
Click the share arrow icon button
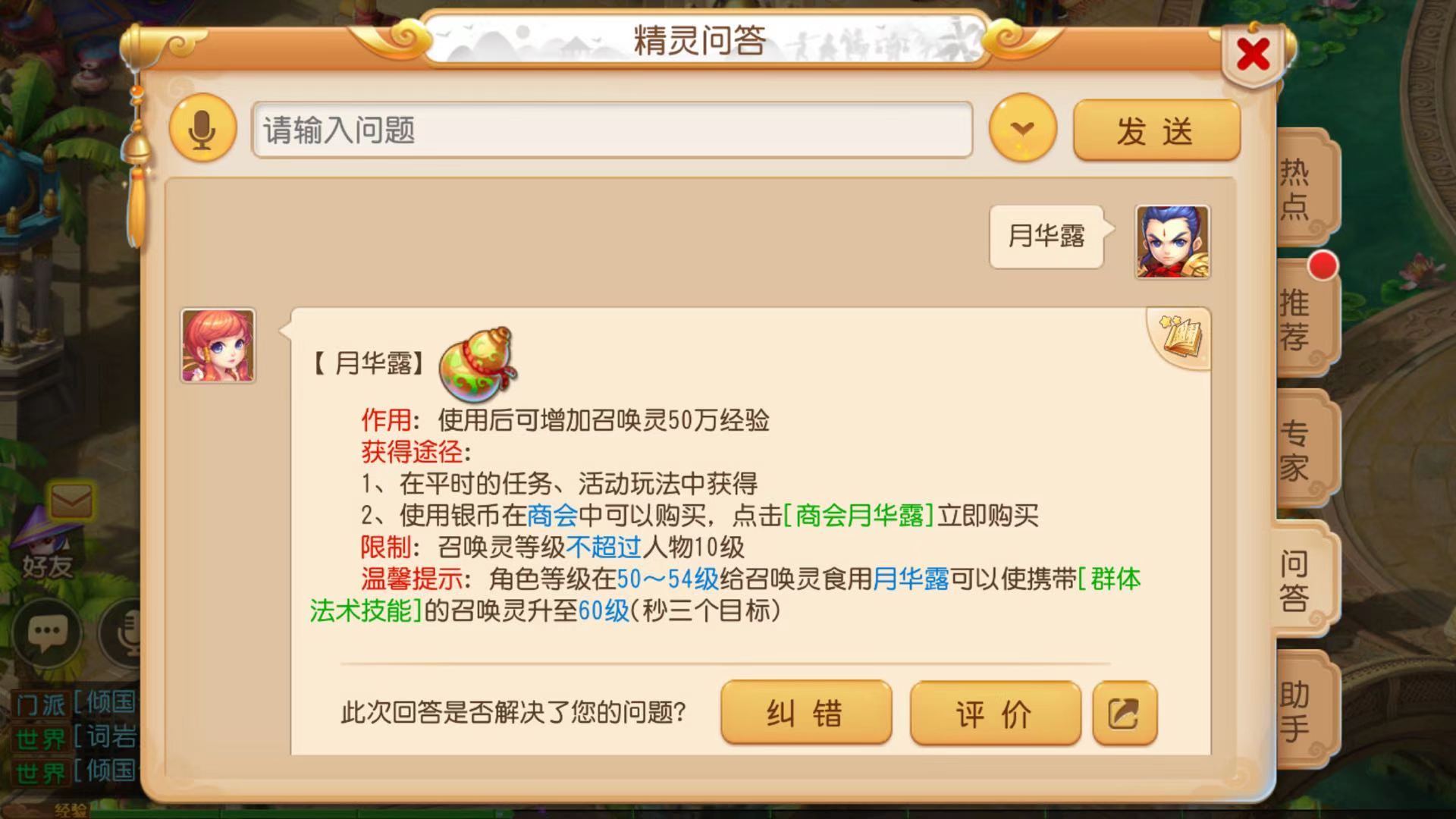click(1125, 714)
